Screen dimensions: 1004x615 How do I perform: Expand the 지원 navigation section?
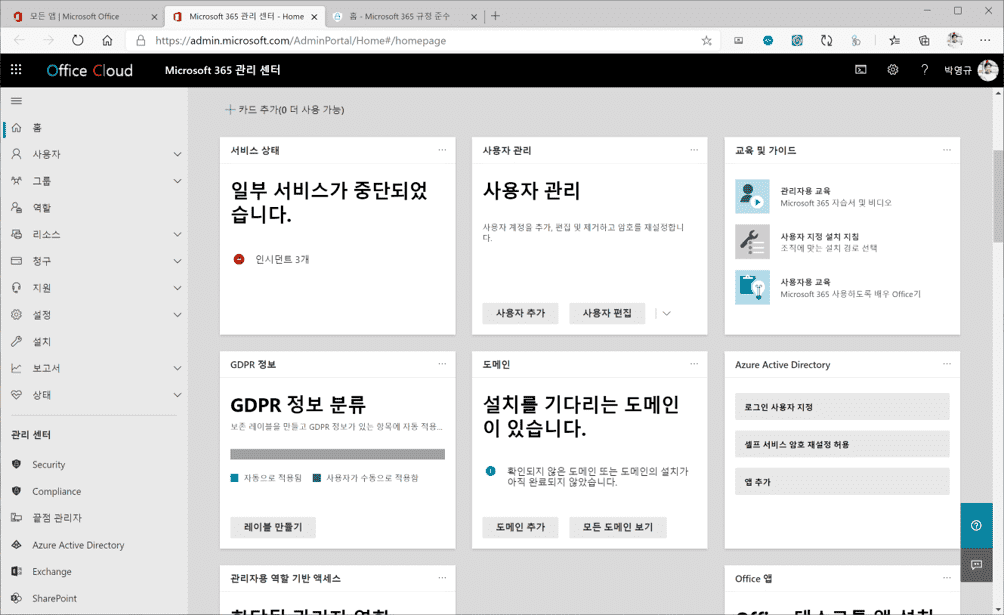click(177, 288)
